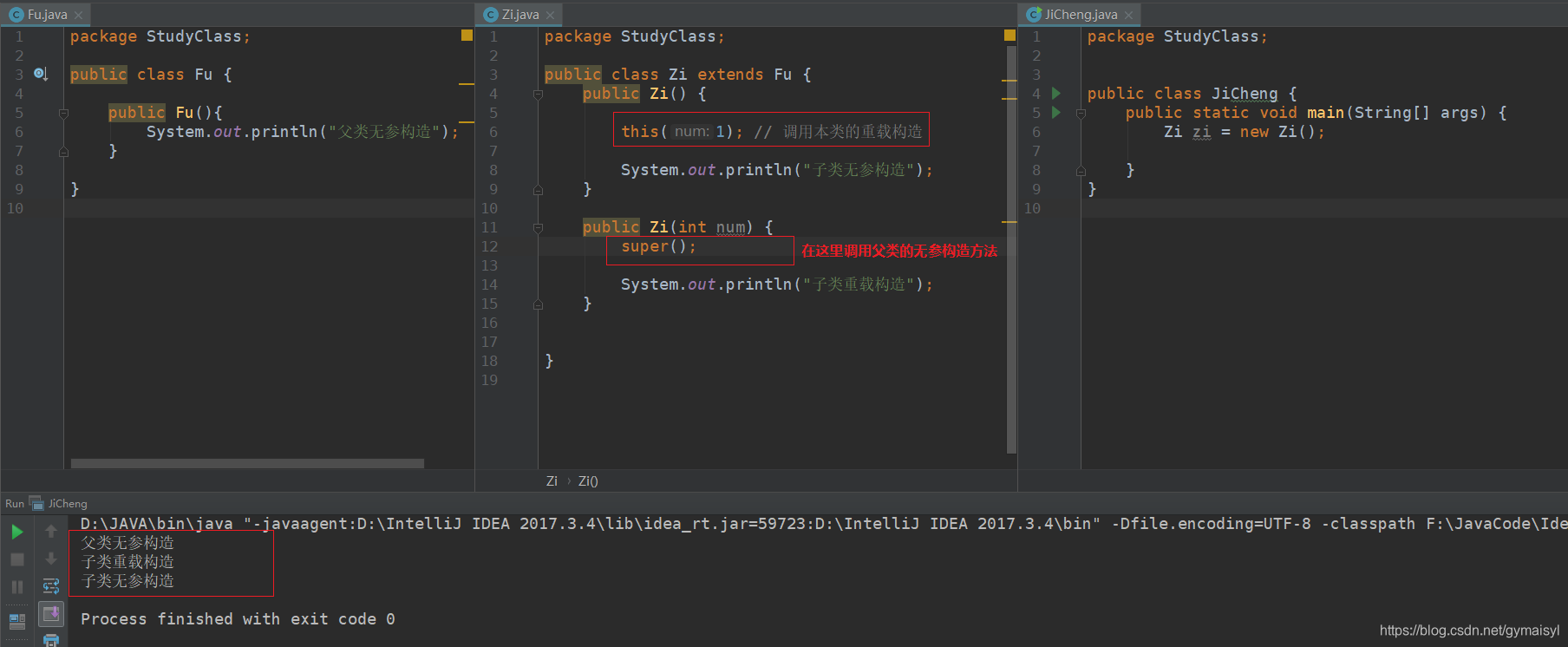Click 'public class Zi extends Fu {' line
Viewport: 1568px width, 647px height.
point(677,75)
